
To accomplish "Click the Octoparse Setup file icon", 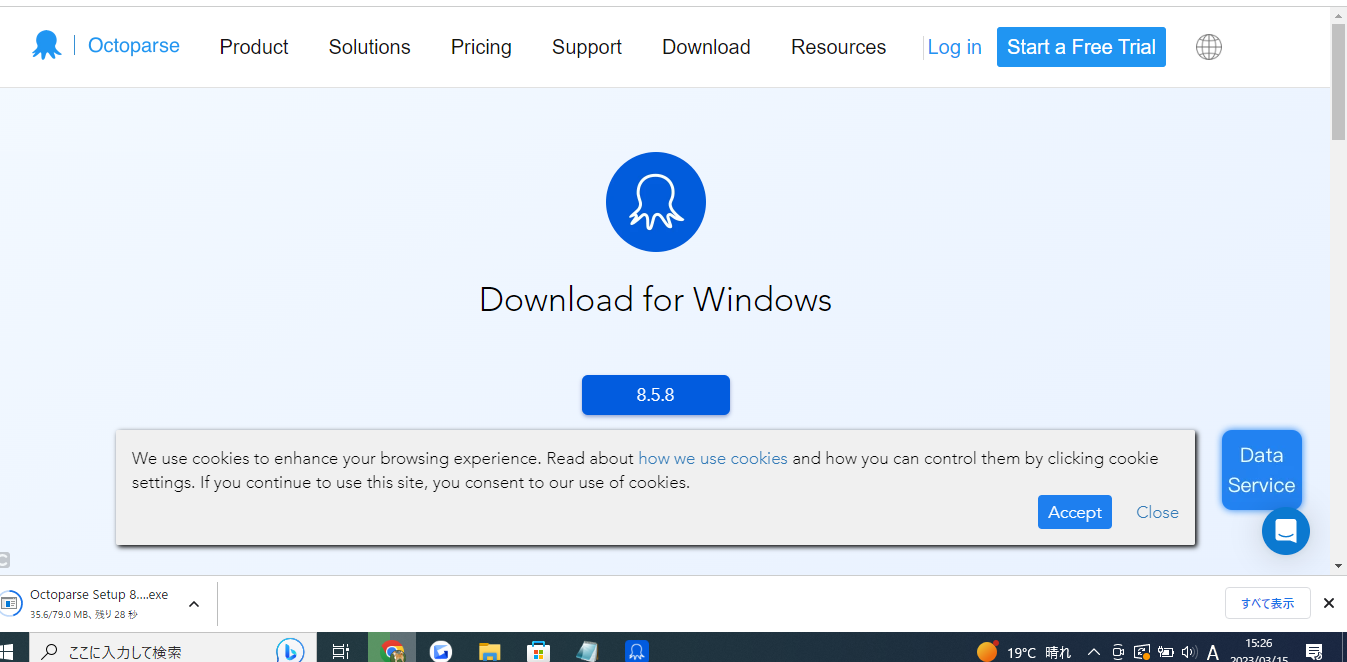I will click(11, 603).
